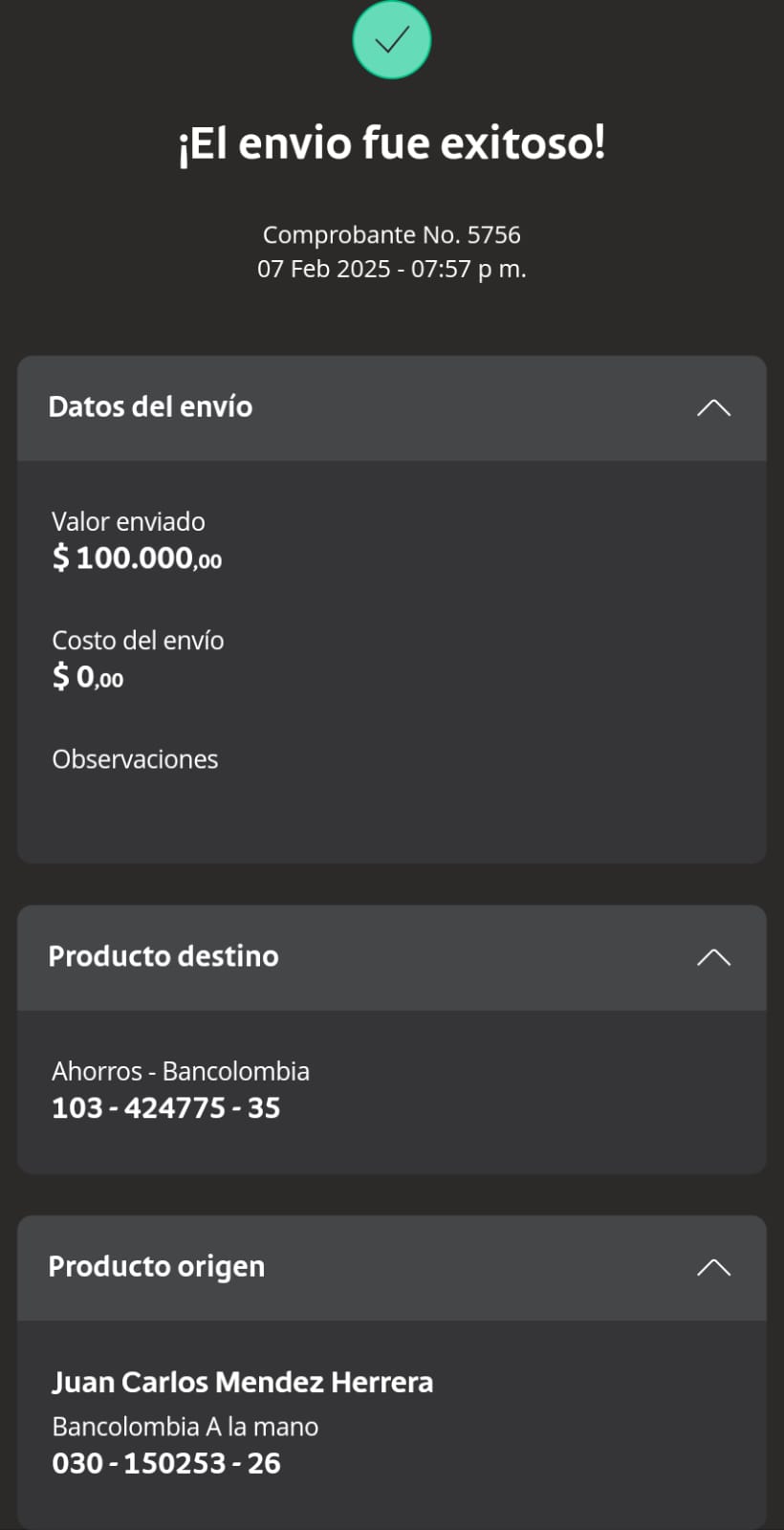Click the Bancolombia A la mano label

click(x=185, y=1427)
